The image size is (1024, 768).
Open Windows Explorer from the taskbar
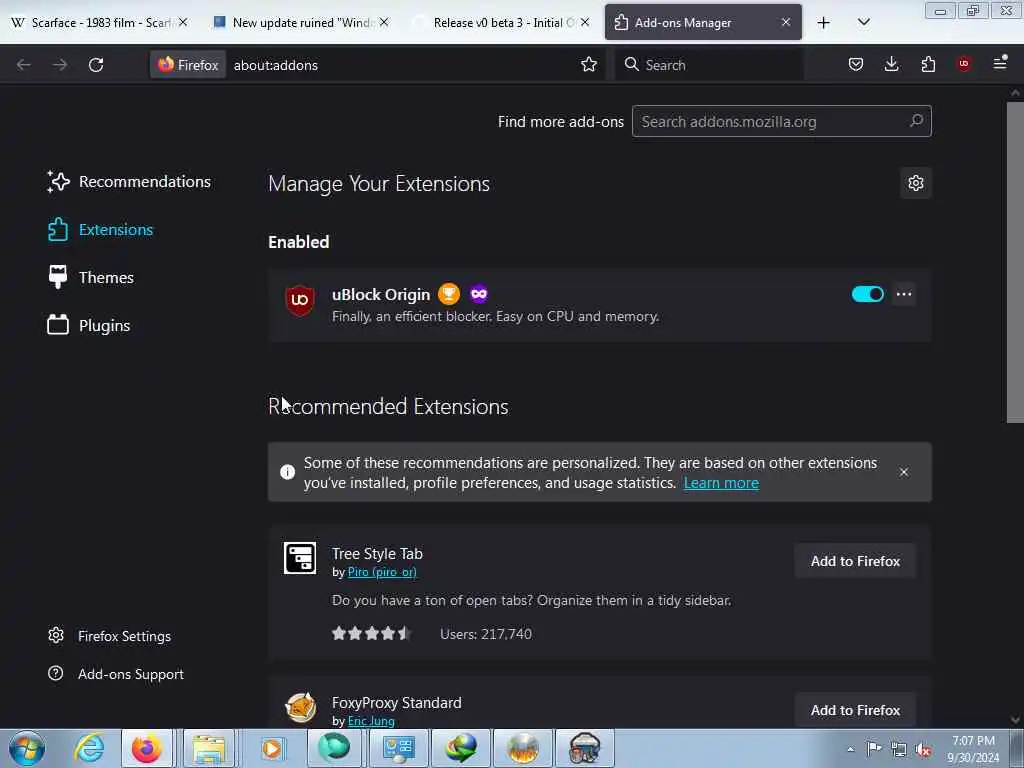point(209,748)
